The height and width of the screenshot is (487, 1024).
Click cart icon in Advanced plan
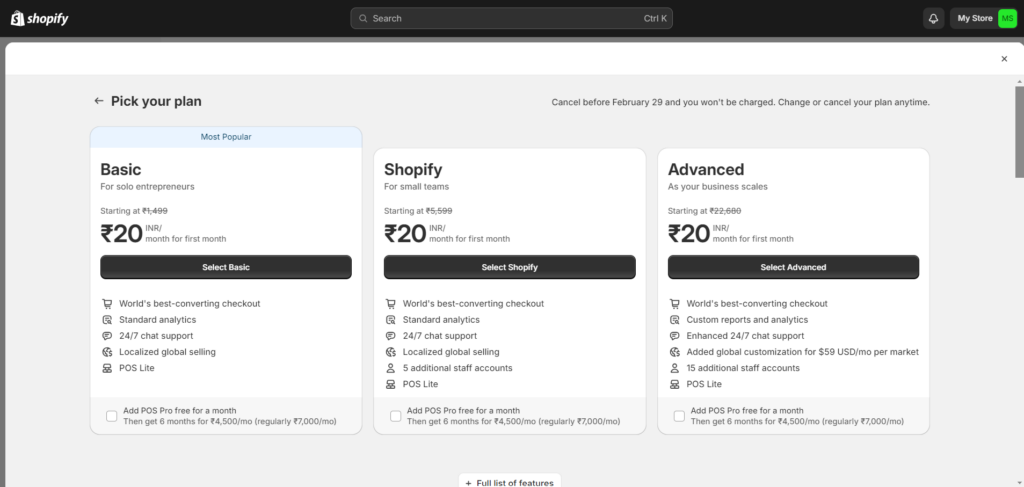tap(675, 304)
